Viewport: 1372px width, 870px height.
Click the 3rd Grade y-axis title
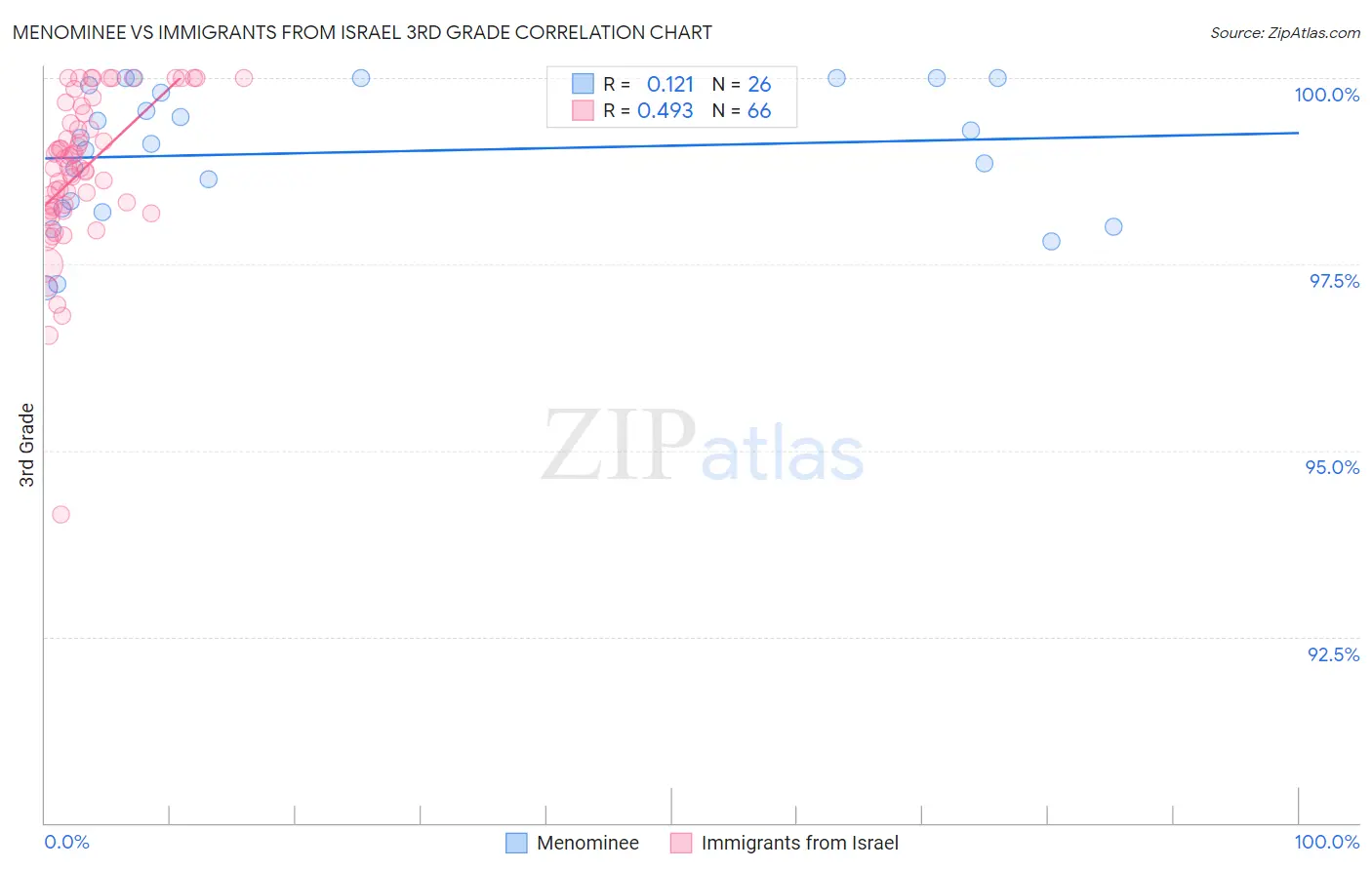(x=27, y=445)
